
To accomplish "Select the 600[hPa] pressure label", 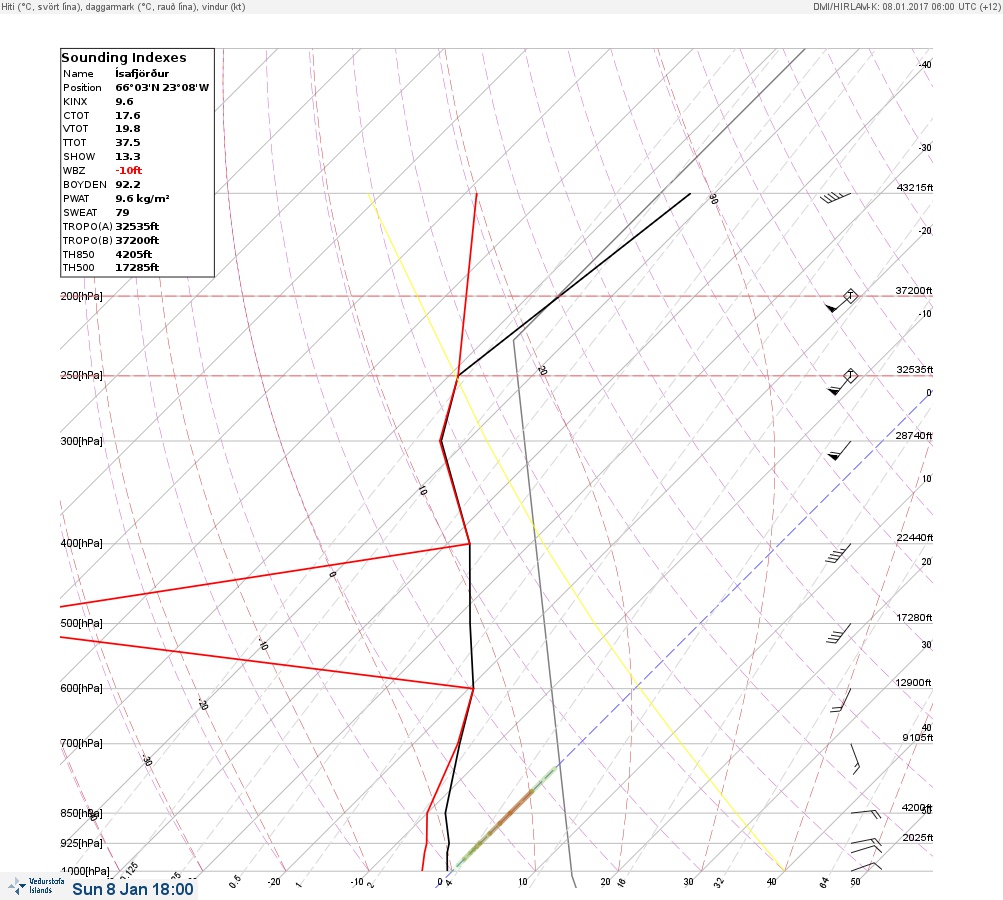I will click(81, 688).
